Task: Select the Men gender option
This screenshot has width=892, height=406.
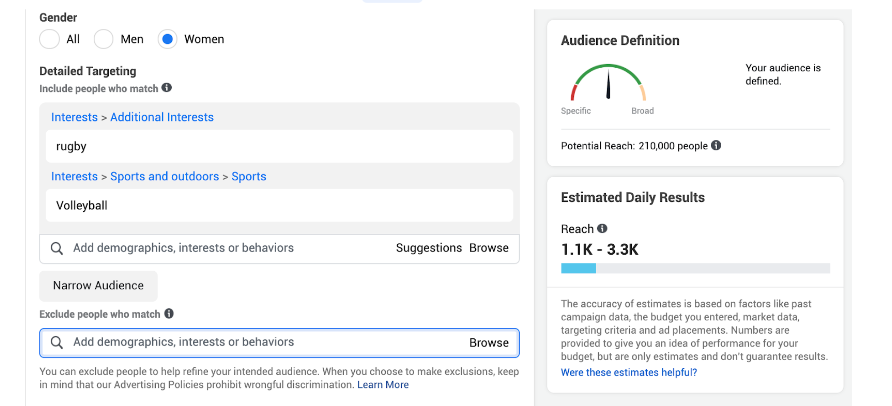Action: point(104,39)
